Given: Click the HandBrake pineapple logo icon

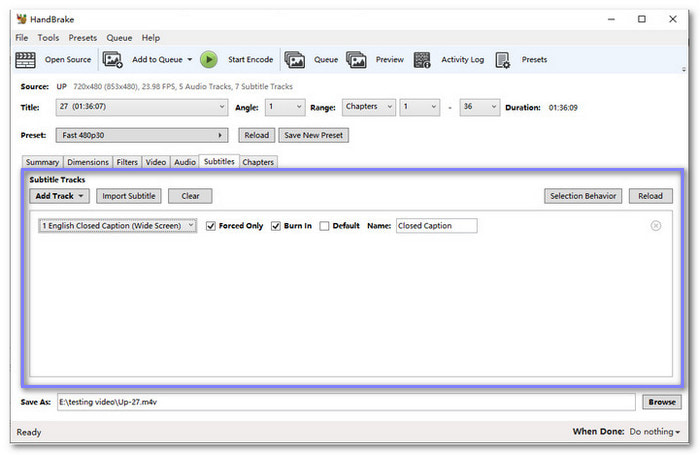Looking at the screenshot, I should coord(22,19).
